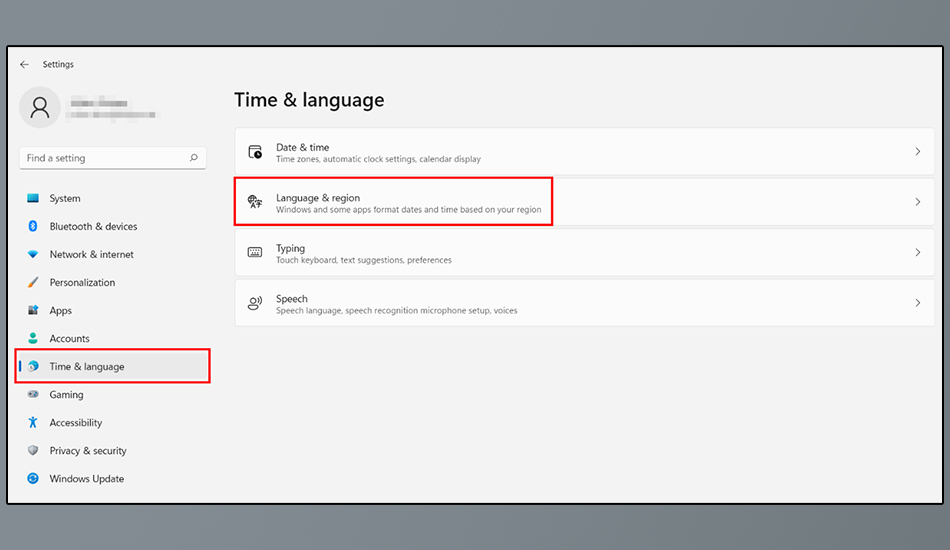Click 'Touch keyboard, text suggestions, preferences' text
Viewport: 950px width, 550px height.
click(x=364, y=260)
